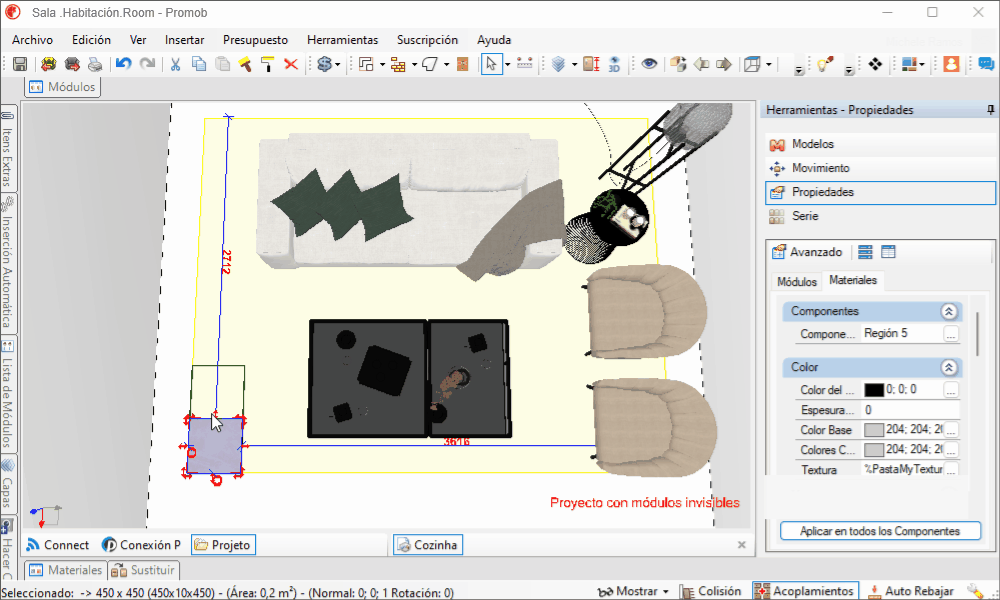Click the red Delete X icon
The image size is (1000, 600).
click(x=291, y=64)
